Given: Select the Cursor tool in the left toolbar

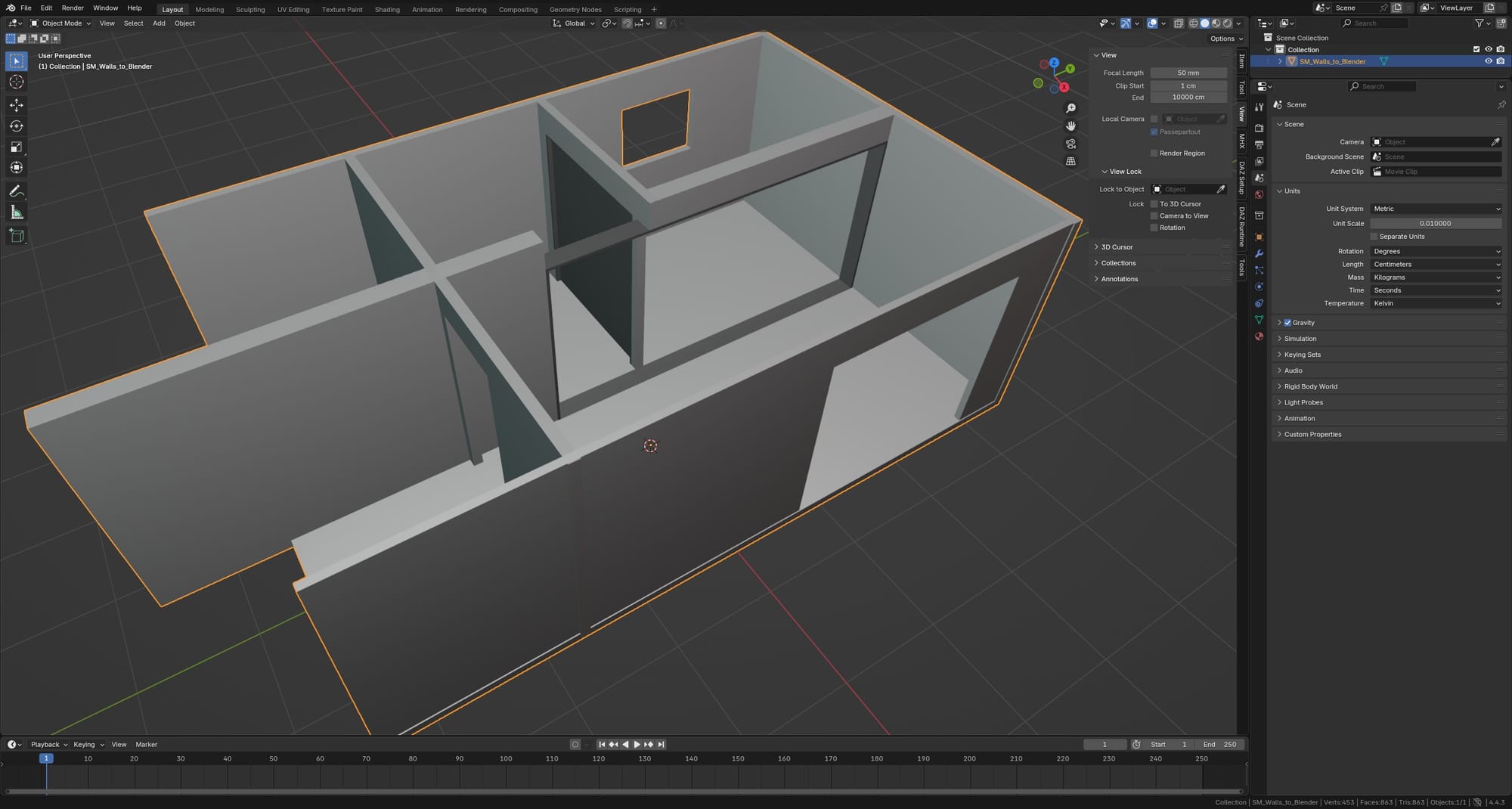Looking at the screenshot, I should pyautogui.click(x=17, y=82).
